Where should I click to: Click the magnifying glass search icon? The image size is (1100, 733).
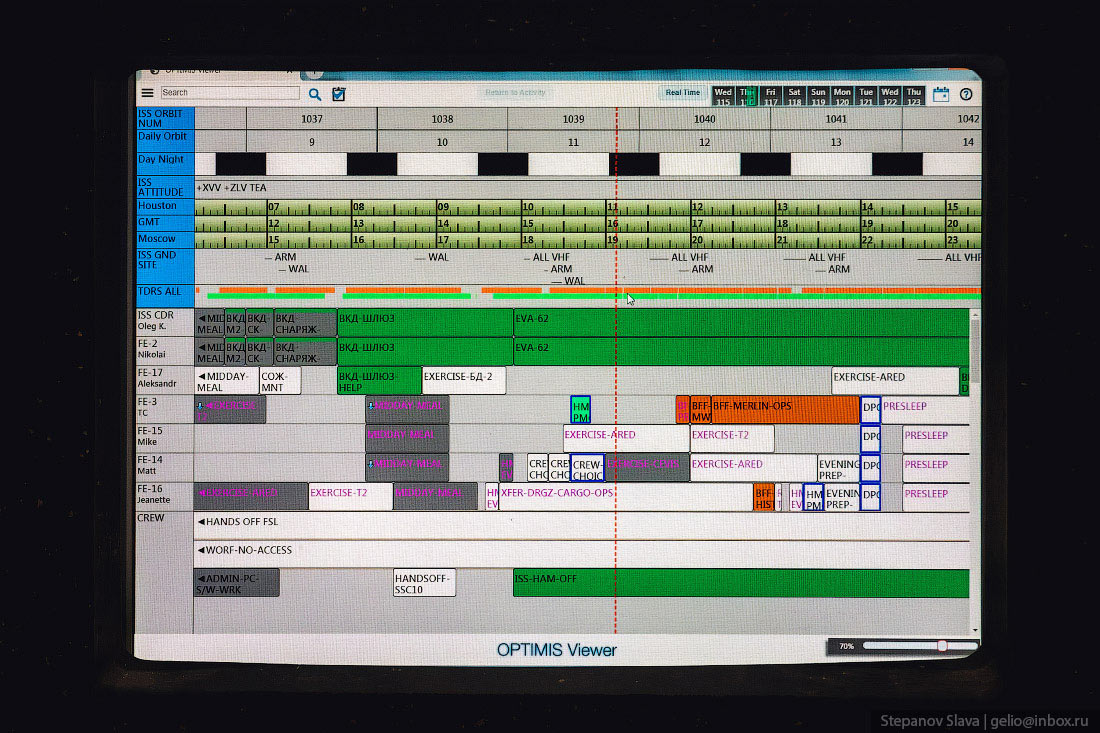tap(314, 94)
